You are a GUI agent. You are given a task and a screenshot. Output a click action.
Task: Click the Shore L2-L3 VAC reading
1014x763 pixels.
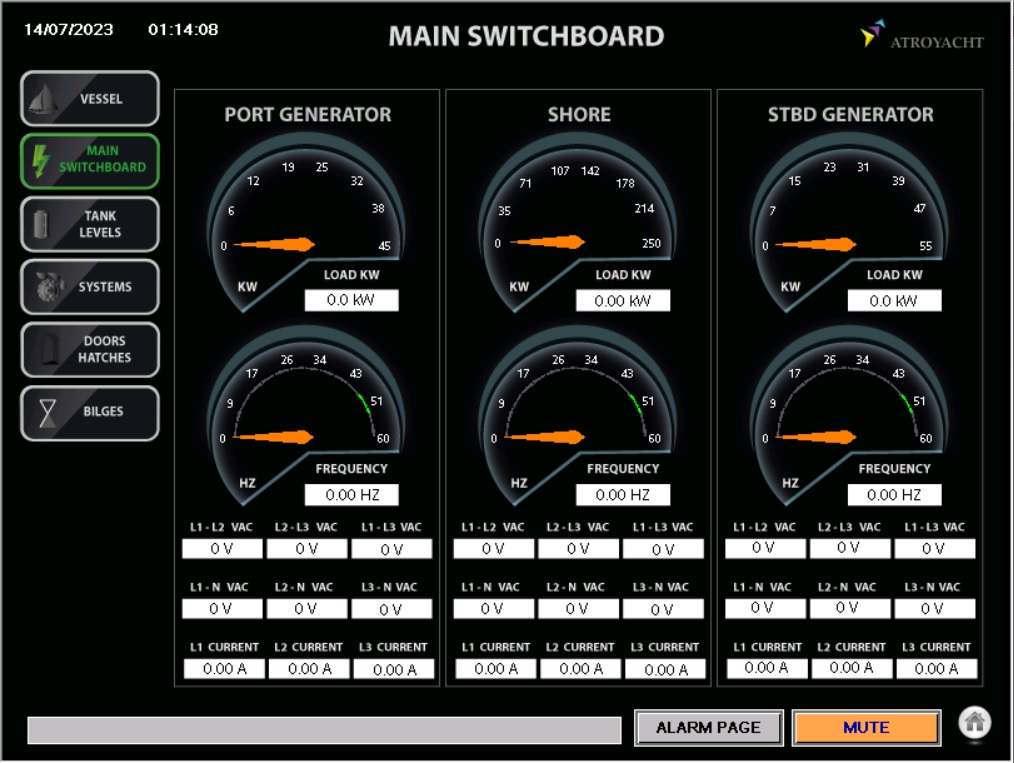(x=578, y=549)
